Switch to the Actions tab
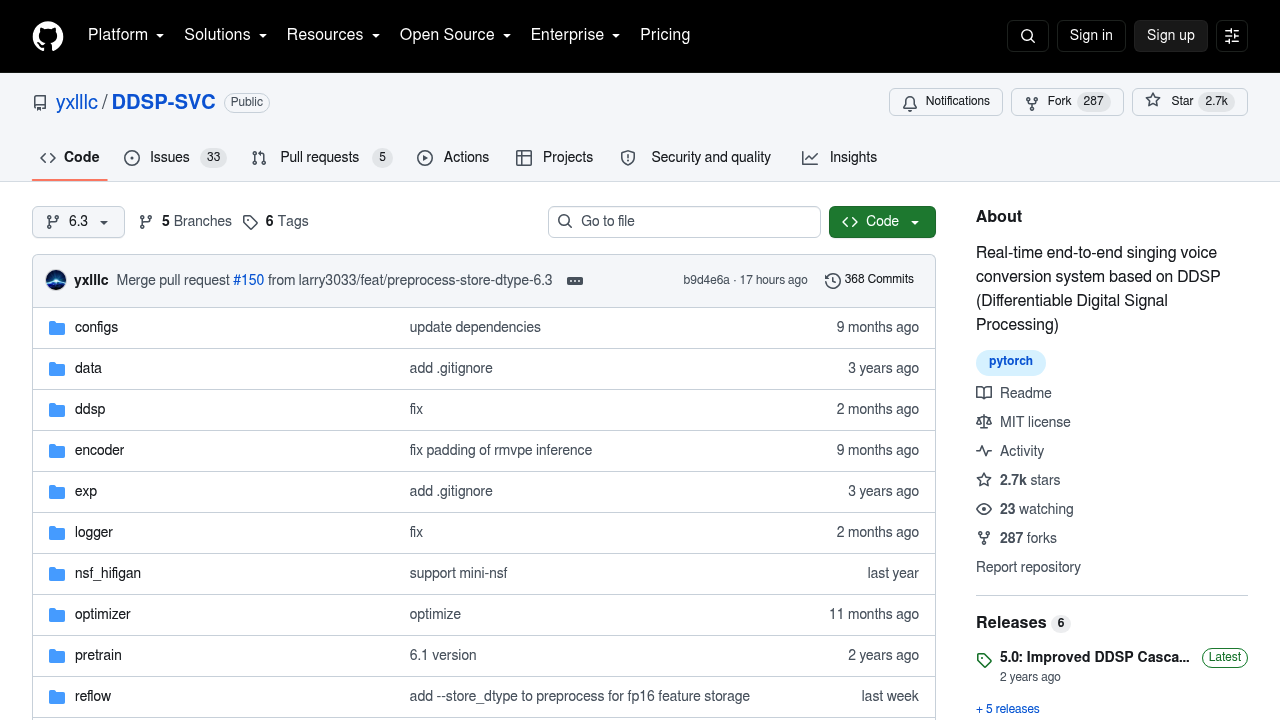The height and width of the screenshot is (720, 1280). point(453,158)
